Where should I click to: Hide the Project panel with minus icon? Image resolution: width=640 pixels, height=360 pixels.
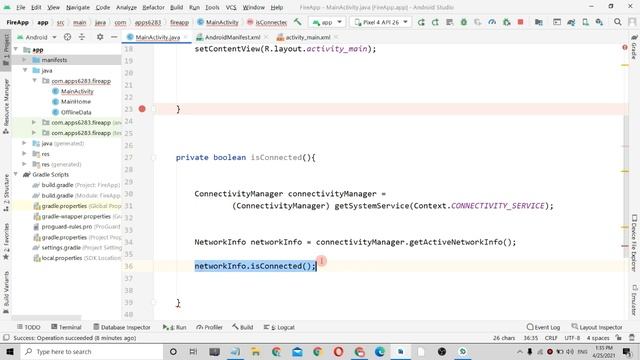tap(114, 37)
